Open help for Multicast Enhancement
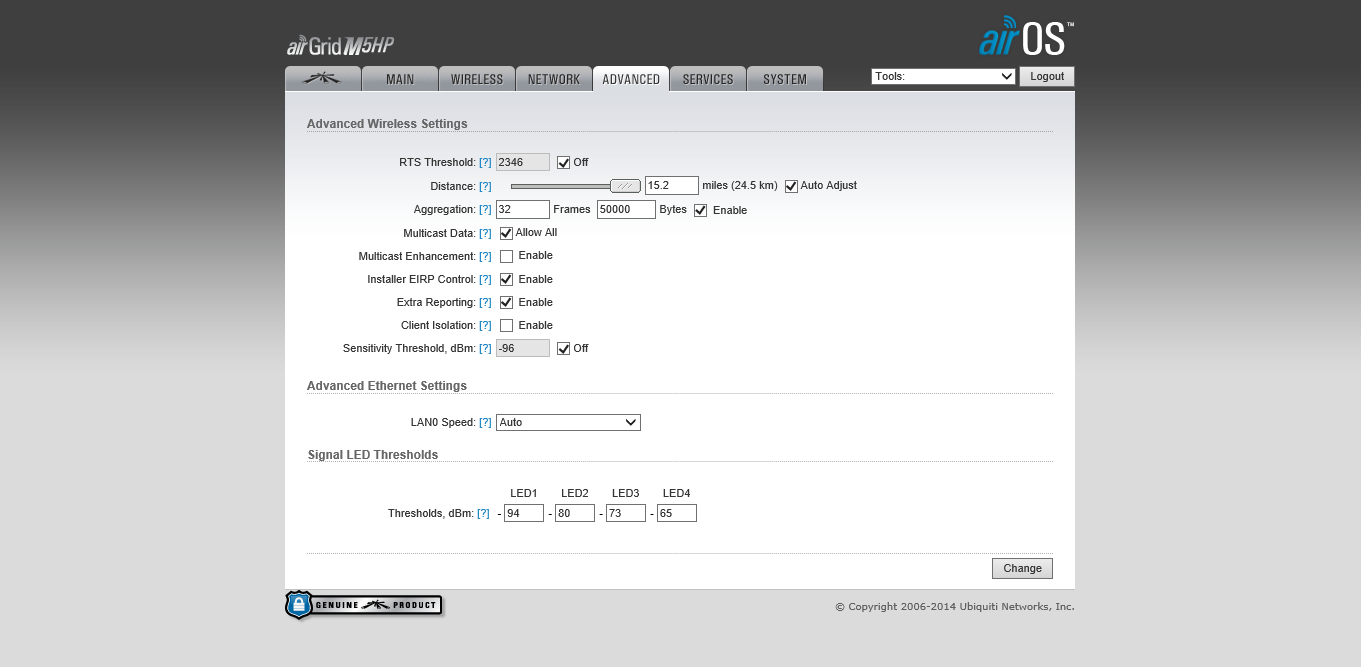Image resolution: width=1361 pixels, height=667 pixels. click(485, 256)
